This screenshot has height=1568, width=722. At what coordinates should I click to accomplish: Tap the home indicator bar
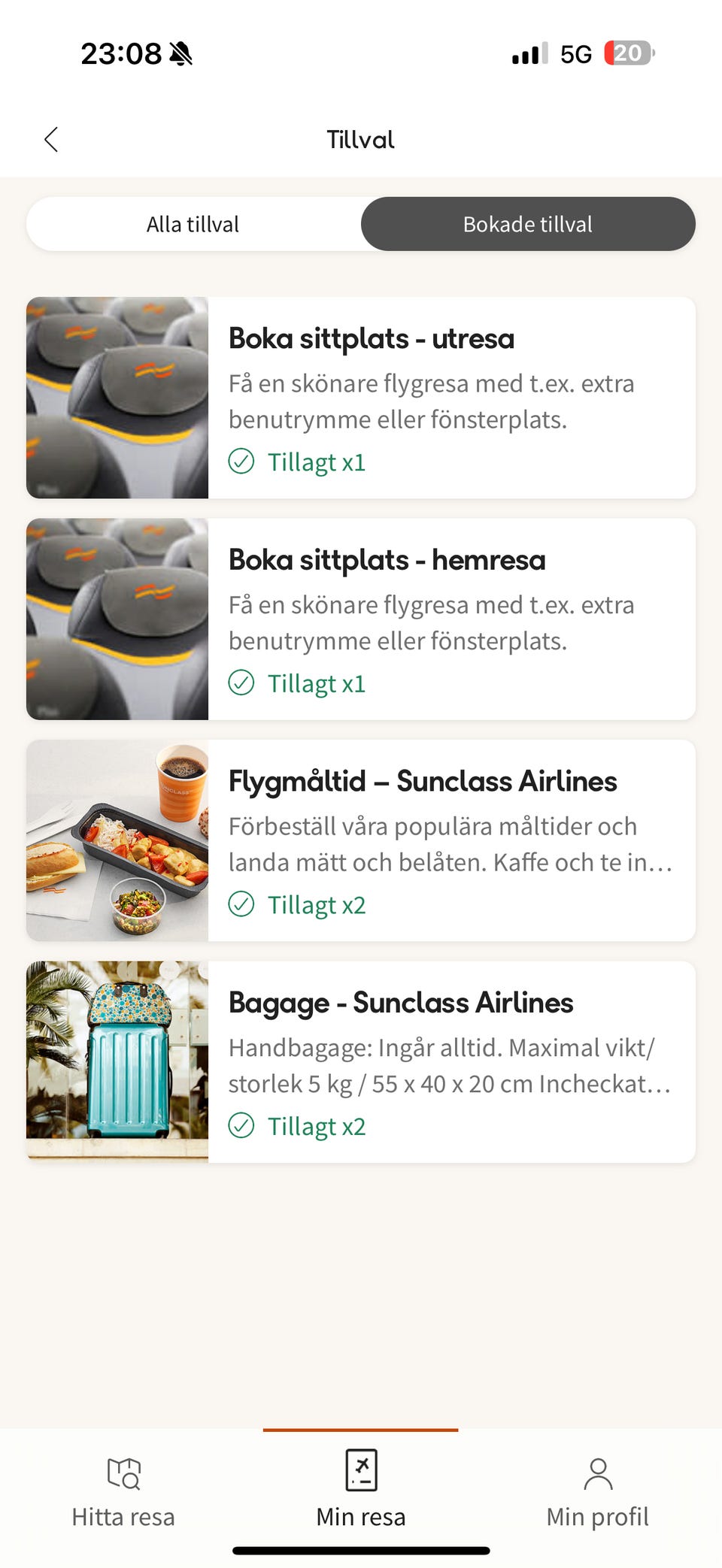pyautogui.click(x=361, y=1550)
